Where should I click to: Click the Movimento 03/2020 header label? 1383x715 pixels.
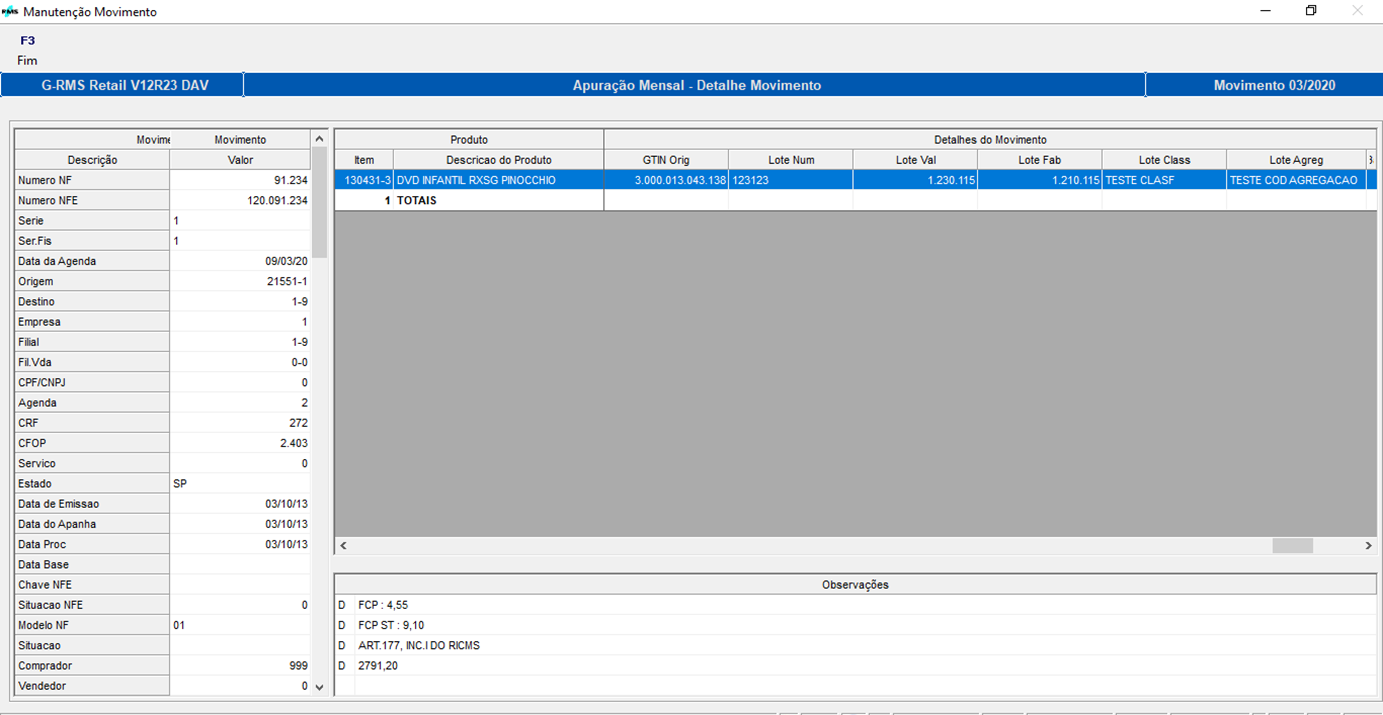tap(1274, 85)
